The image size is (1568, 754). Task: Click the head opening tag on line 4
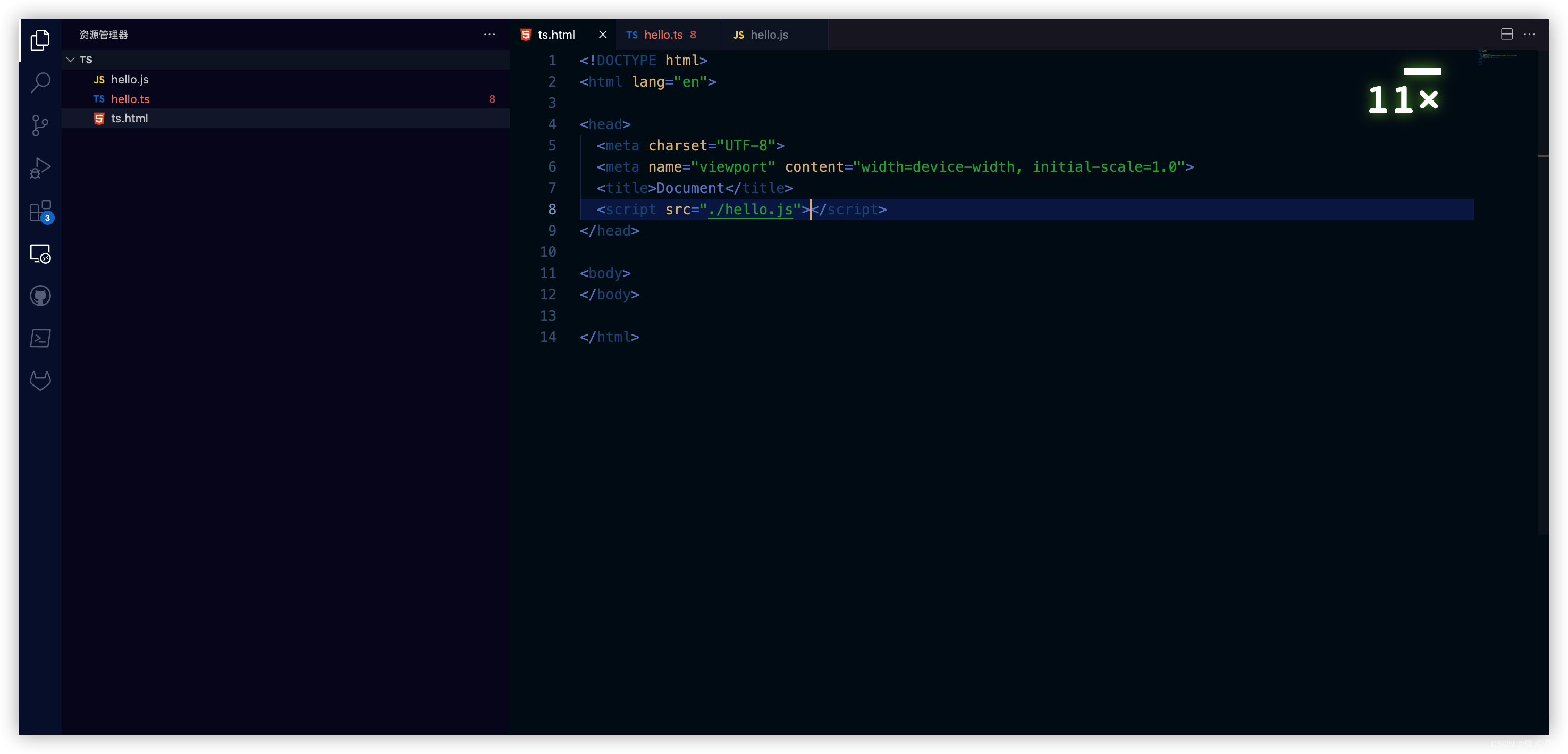[605, 124]
